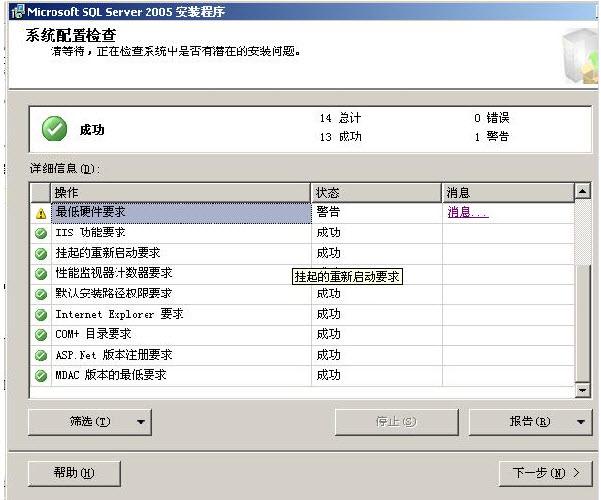Click the 帮助(H) help button

click(x=74, y=473)
